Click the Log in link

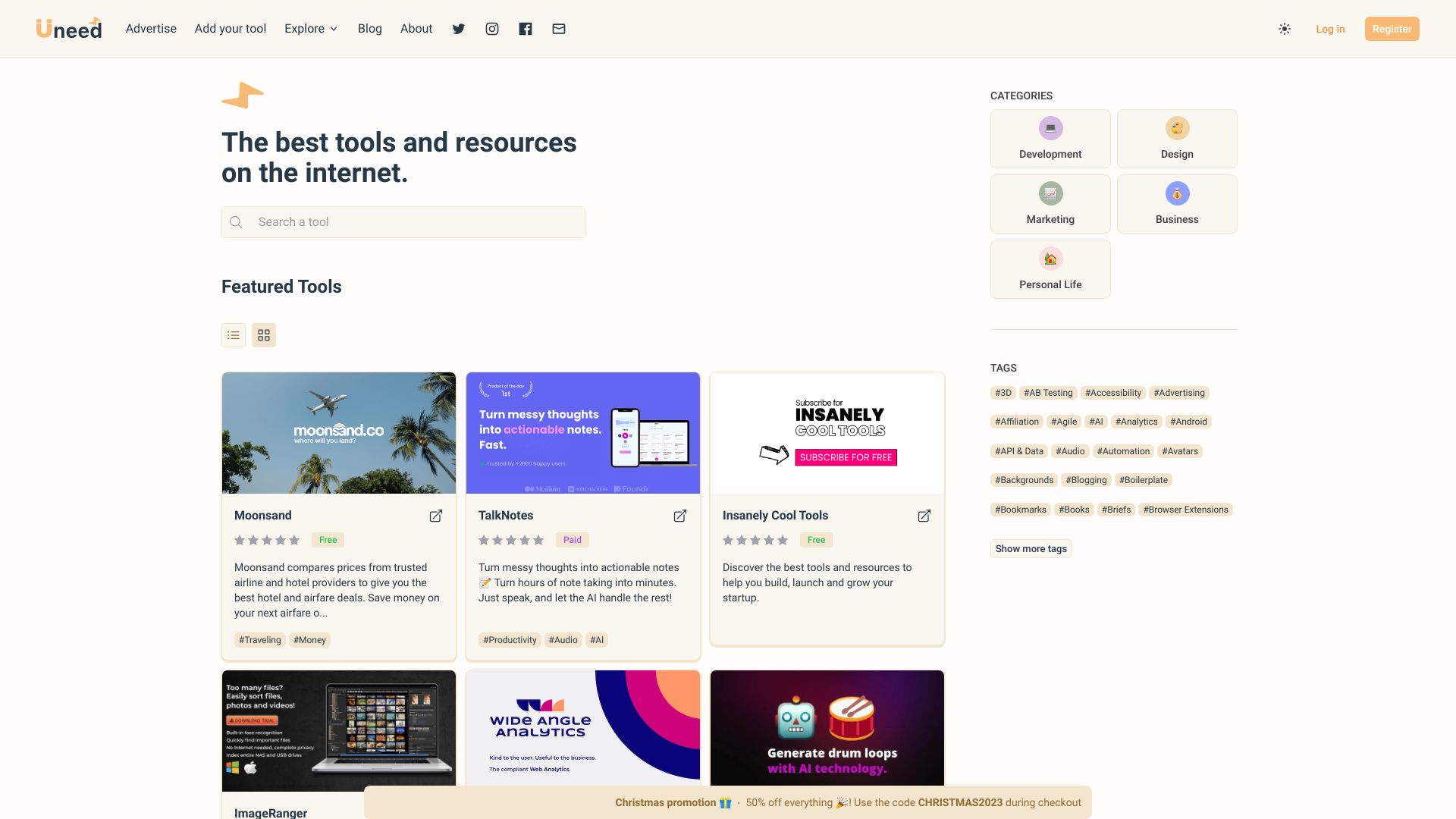[x=1329, y=29]
